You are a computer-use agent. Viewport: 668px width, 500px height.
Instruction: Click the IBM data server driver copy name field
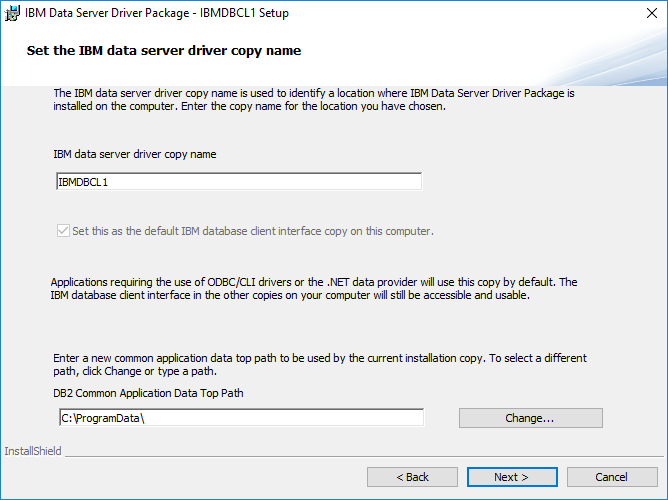click(x=238, y=182)
